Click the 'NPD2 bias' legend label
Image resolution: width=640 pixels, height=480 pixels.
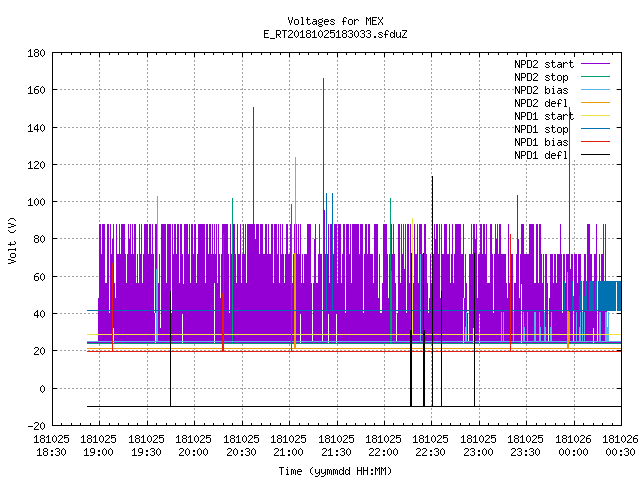coord(541,90)
